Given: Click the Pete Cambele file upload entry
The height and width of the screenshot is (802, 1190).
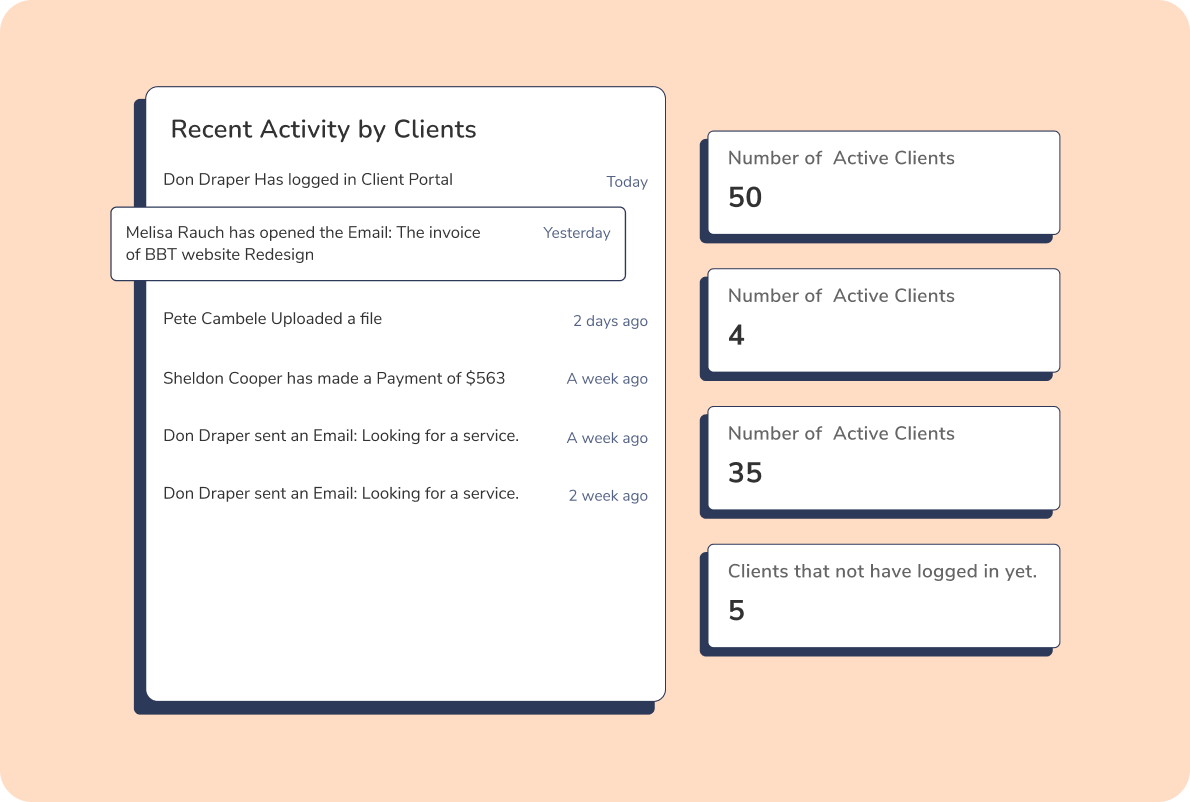Looking at the screenshot, I should pos(273,318).
